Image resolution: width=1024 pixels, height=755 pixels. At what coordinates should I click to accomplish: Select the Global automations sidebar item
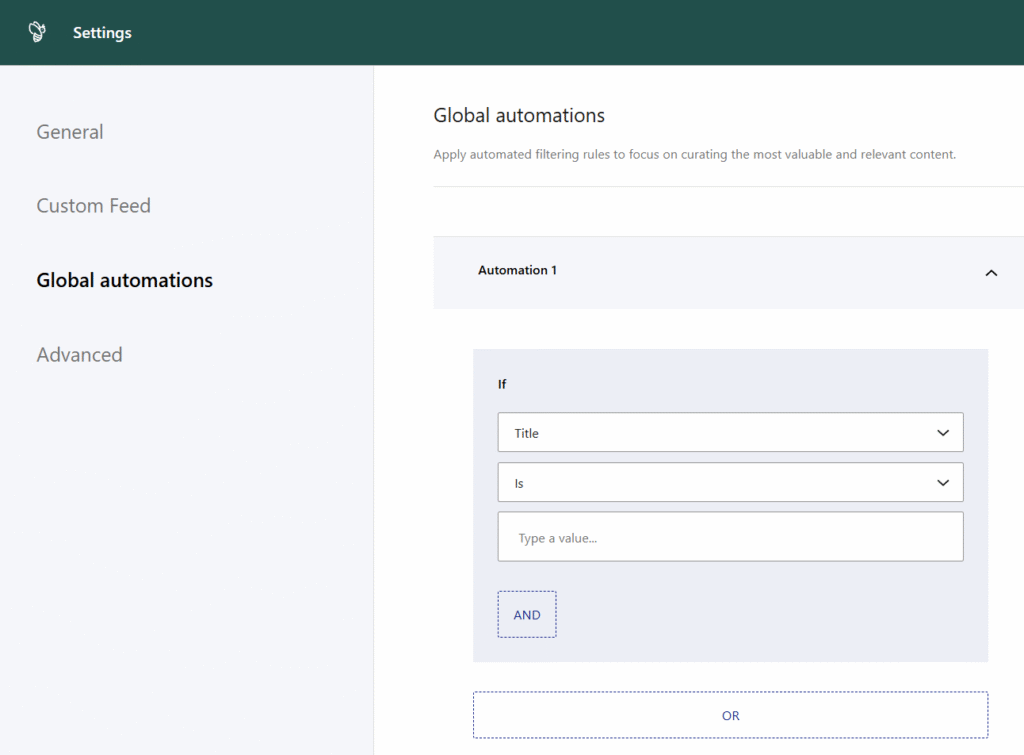(x=124, y=280)
